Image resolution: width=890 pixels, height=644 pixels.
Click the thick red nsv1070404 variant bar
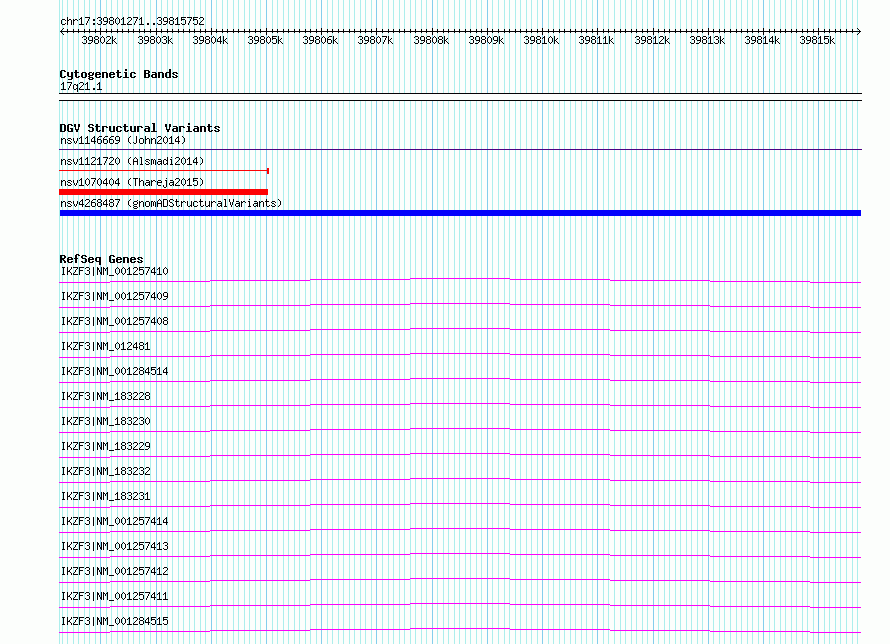(163, 192)
